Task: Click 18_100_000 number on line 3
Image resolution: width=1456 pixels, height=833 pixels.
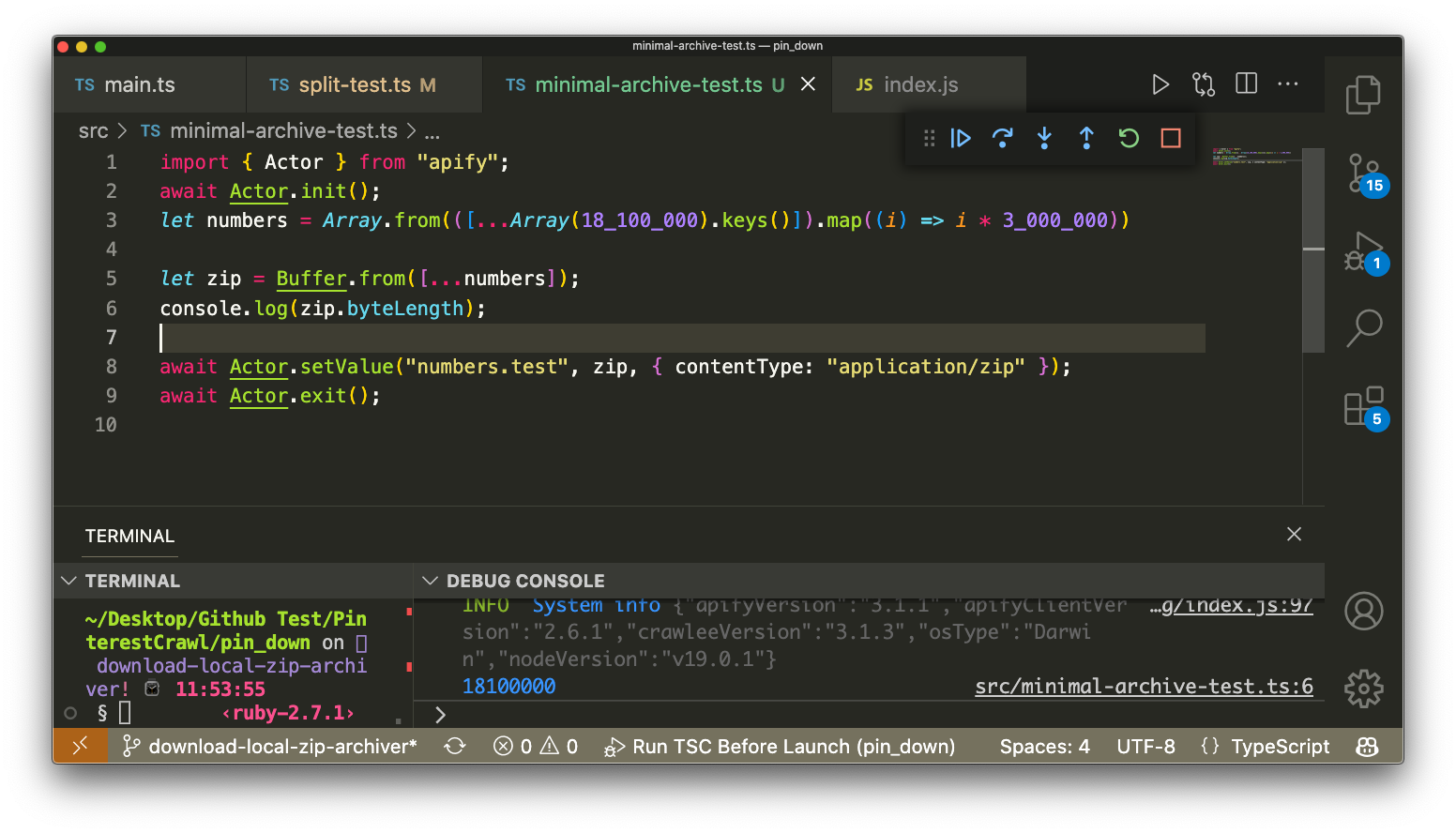Action: pyautogui.click(x=640, y=220)
